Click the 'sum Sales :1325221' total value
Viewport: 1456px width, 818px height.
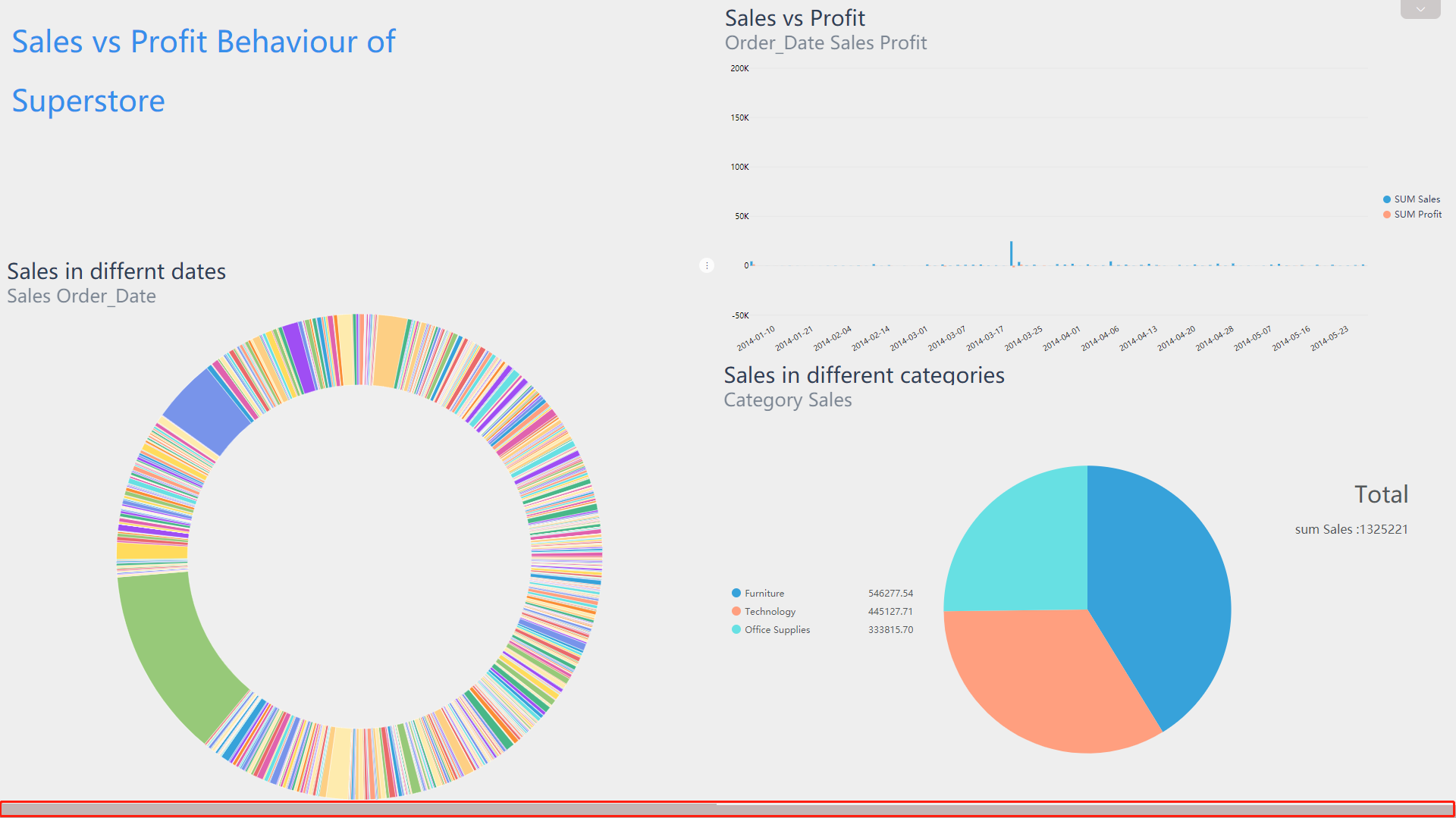point(1351,529)
